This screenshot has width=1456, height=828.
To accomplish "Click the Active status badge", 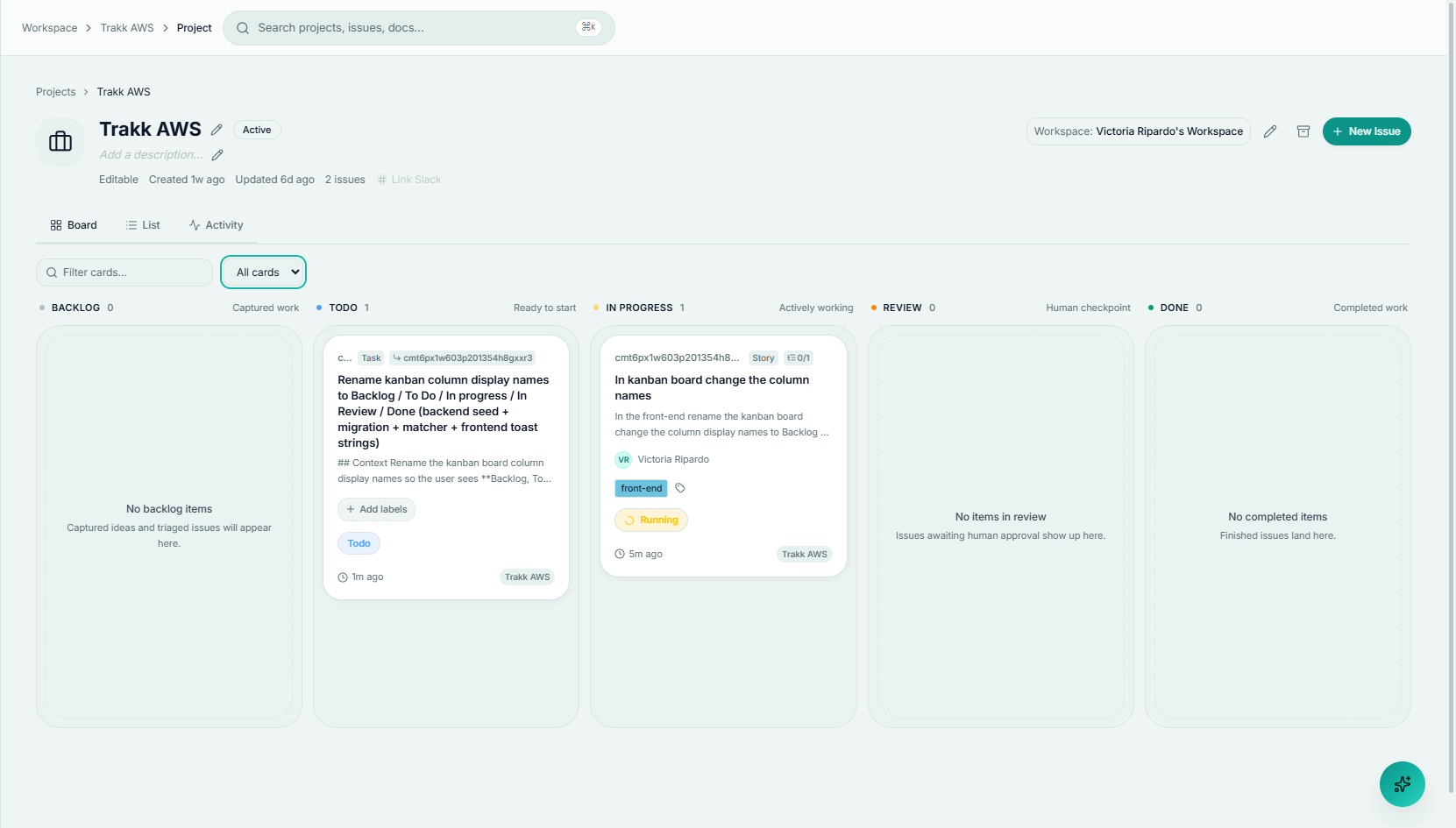I will click(x=257, y=130).
